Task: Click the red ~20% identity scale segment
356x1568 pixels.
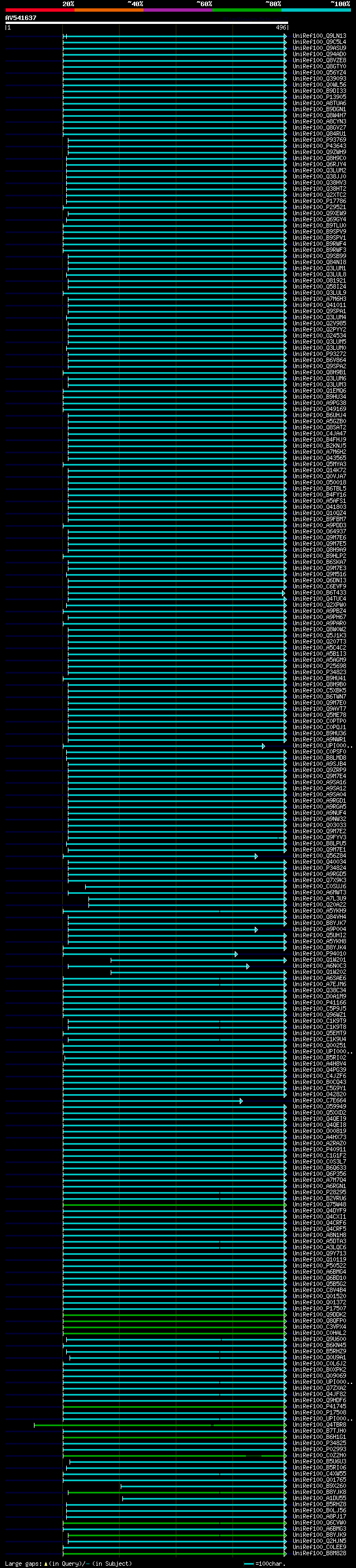Action: [x=39, y=10]
